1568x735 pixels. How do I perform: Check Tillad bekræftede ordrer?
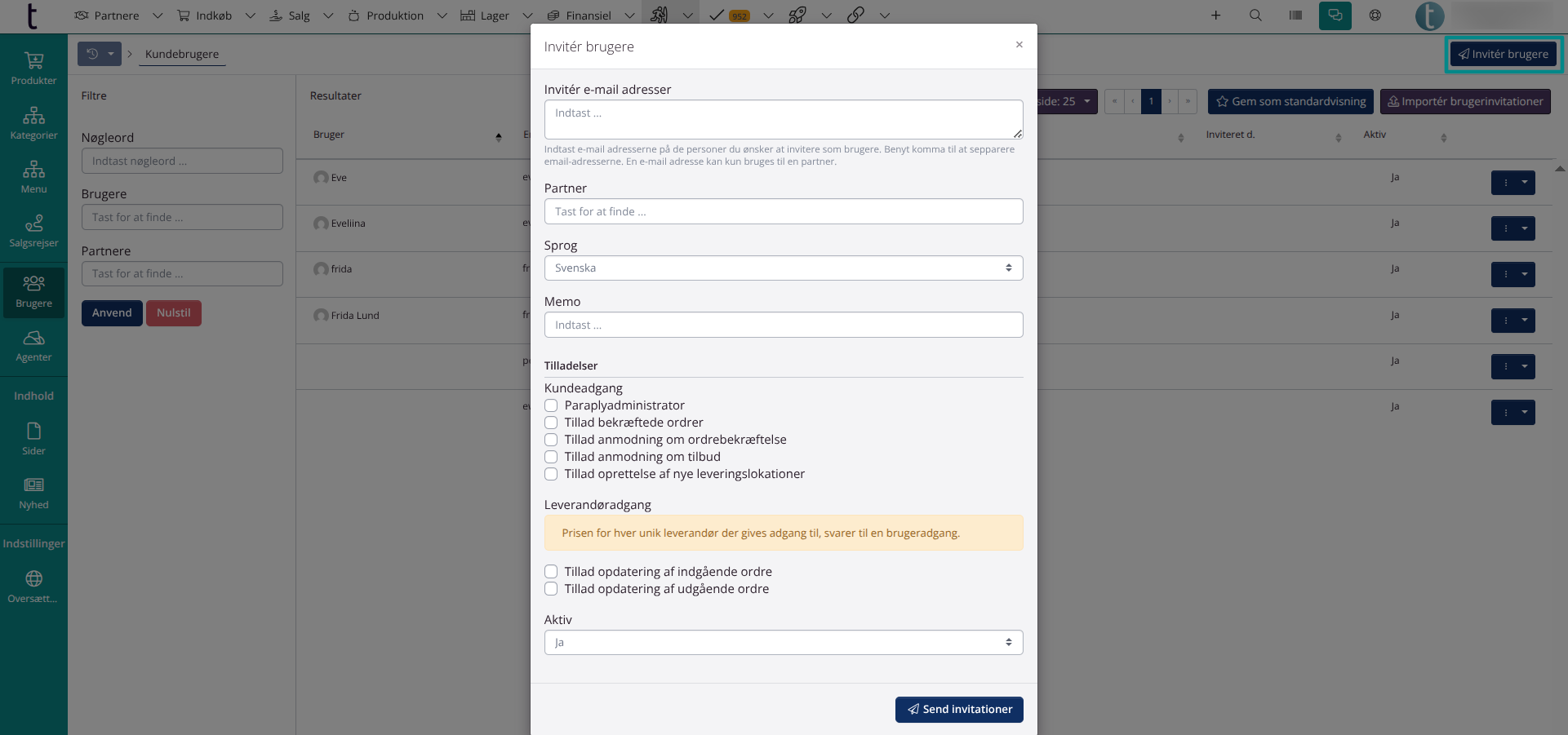pos(551,423)
